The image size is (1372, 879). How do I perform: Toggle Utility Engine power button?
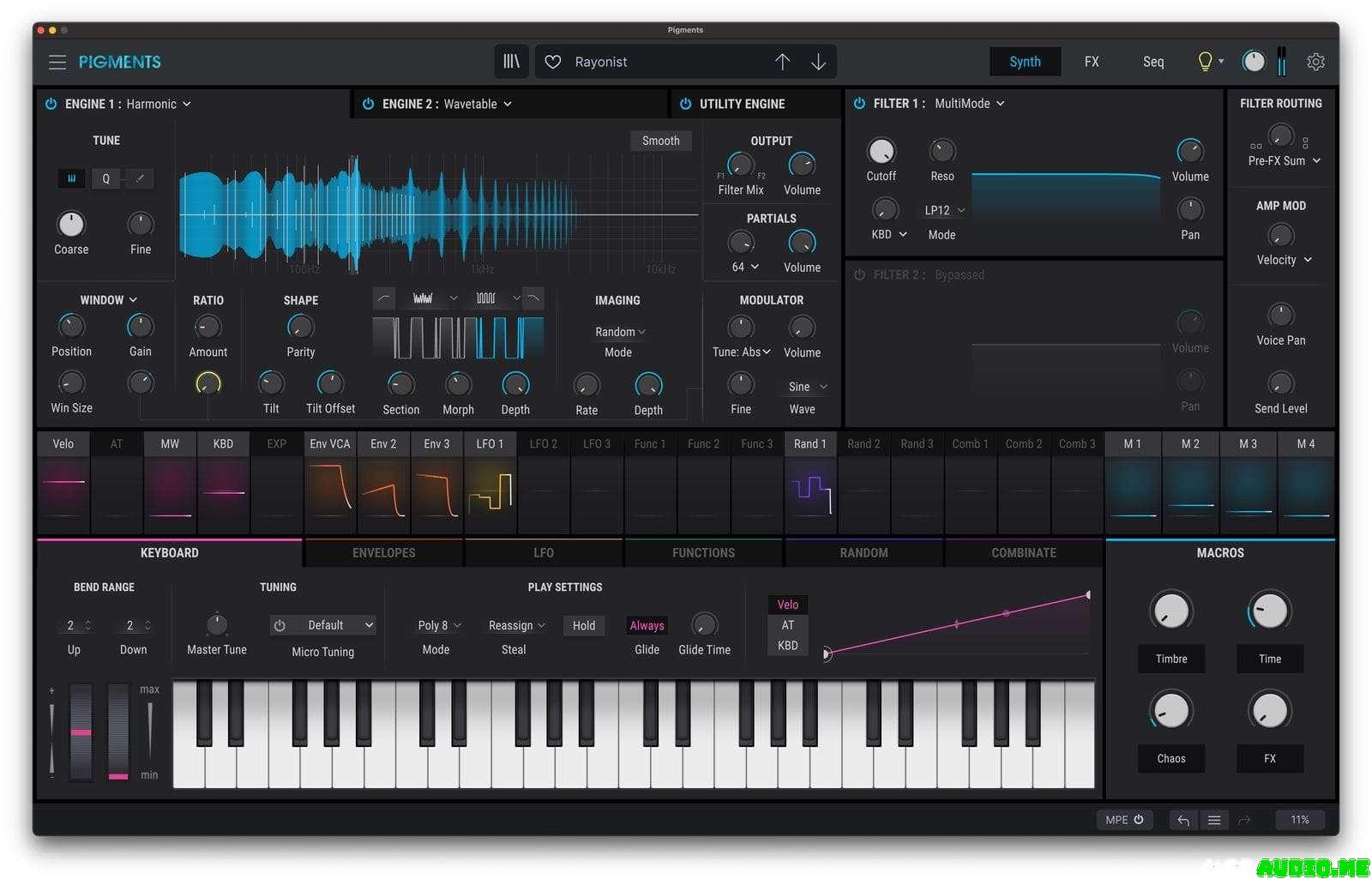click(x=685, y=104)
